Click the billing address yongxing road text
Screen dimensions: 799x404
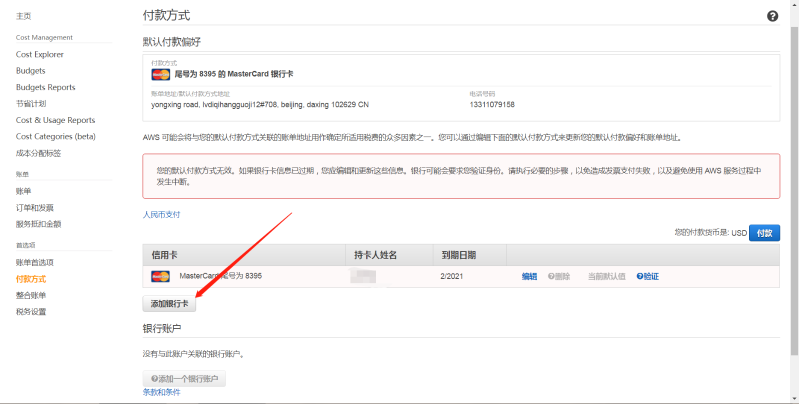[260, 104]
